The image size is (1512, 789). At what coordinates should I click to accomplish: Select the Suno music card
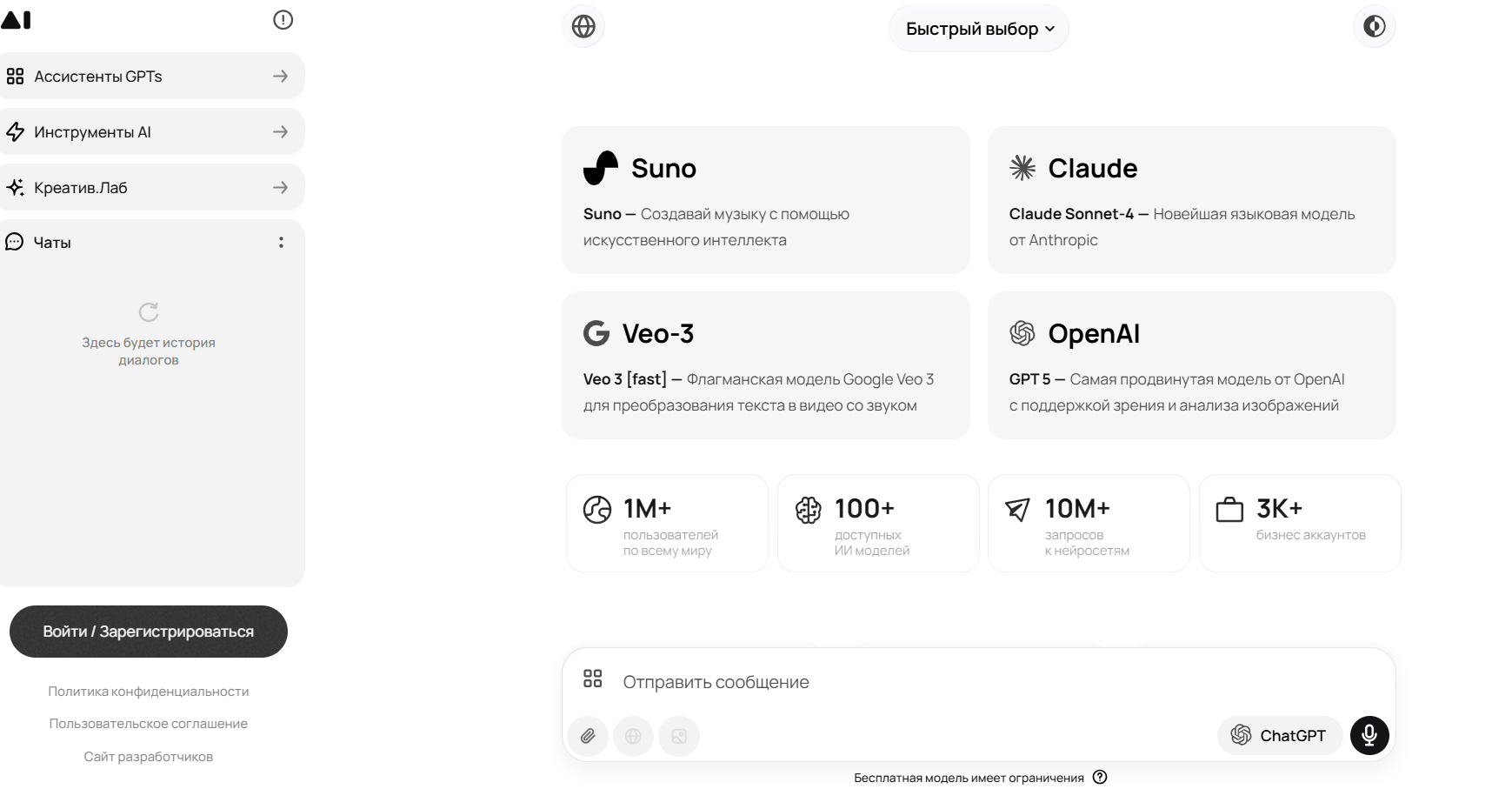point(765,200)
